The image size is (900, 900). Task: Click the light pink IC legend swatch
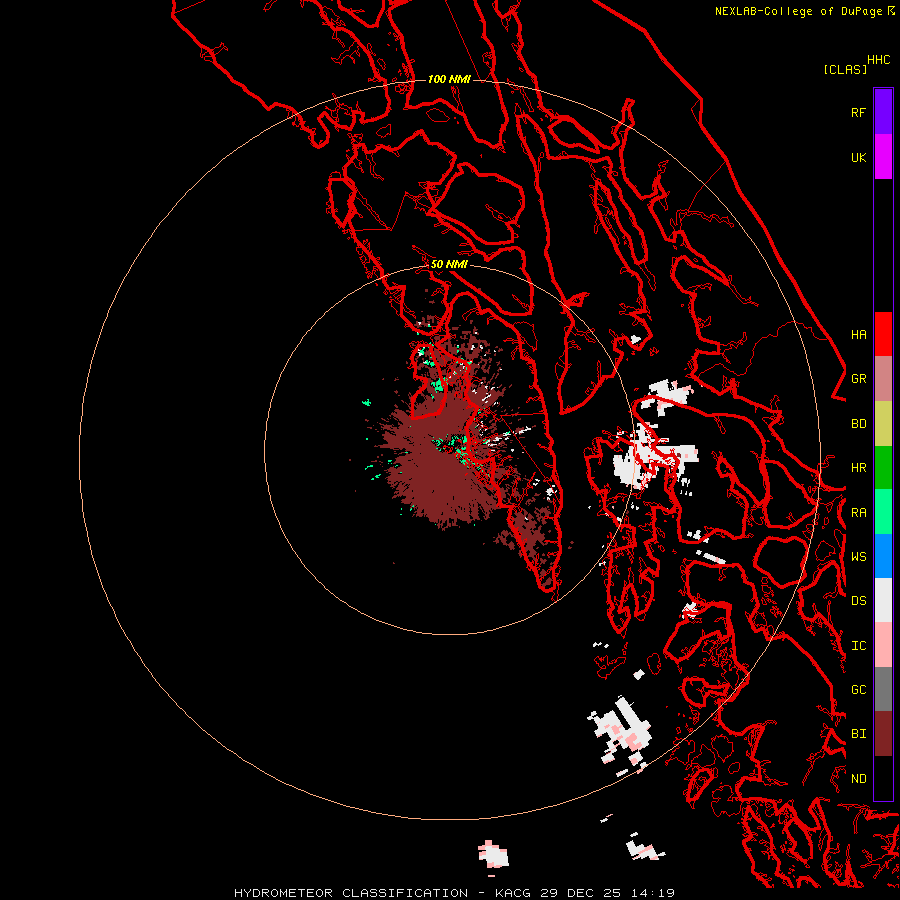pos(883,645)
